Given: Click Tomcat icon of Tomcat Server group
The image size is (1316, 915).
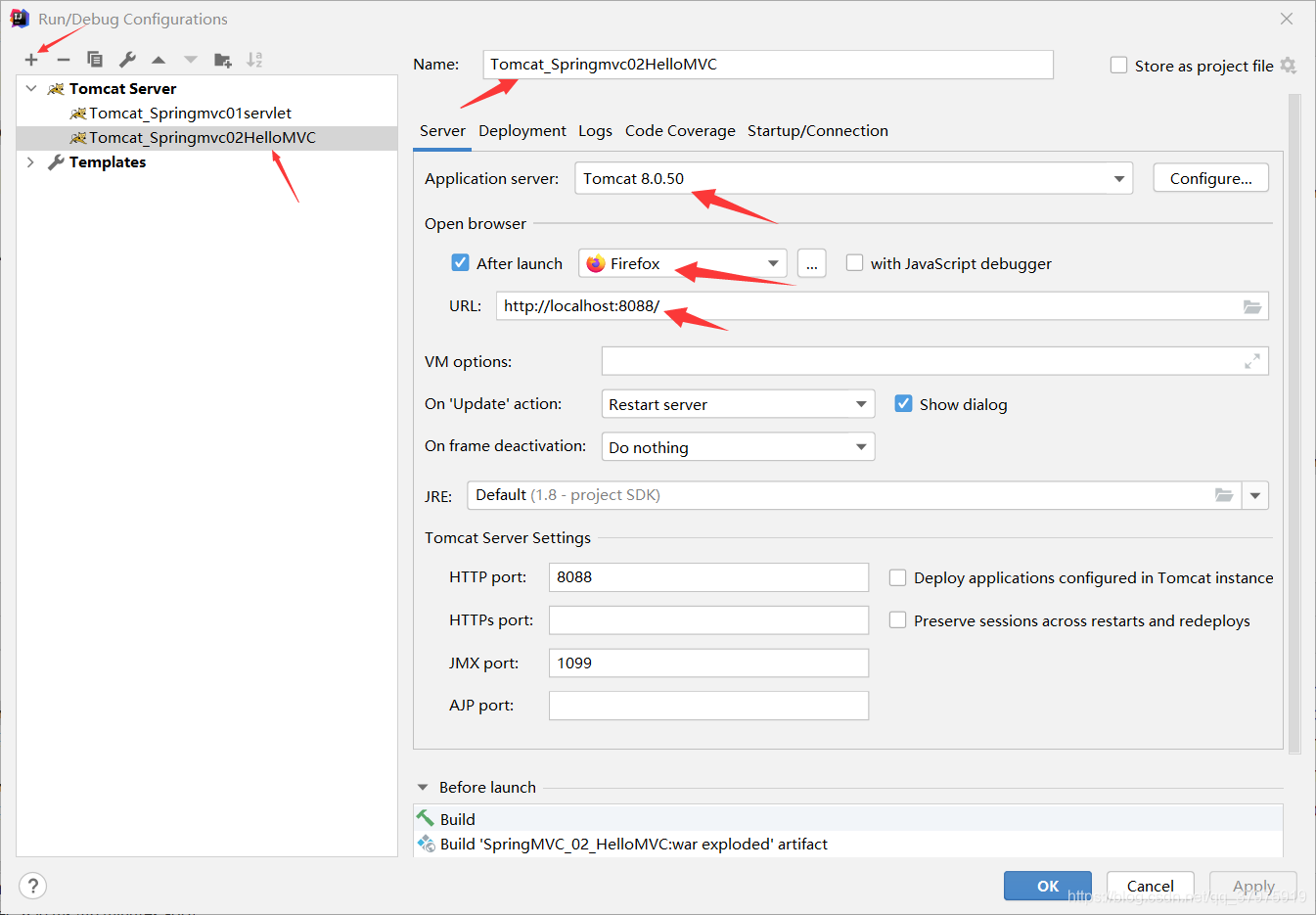Looking at the screenshot, I should (x=56, y=89).
